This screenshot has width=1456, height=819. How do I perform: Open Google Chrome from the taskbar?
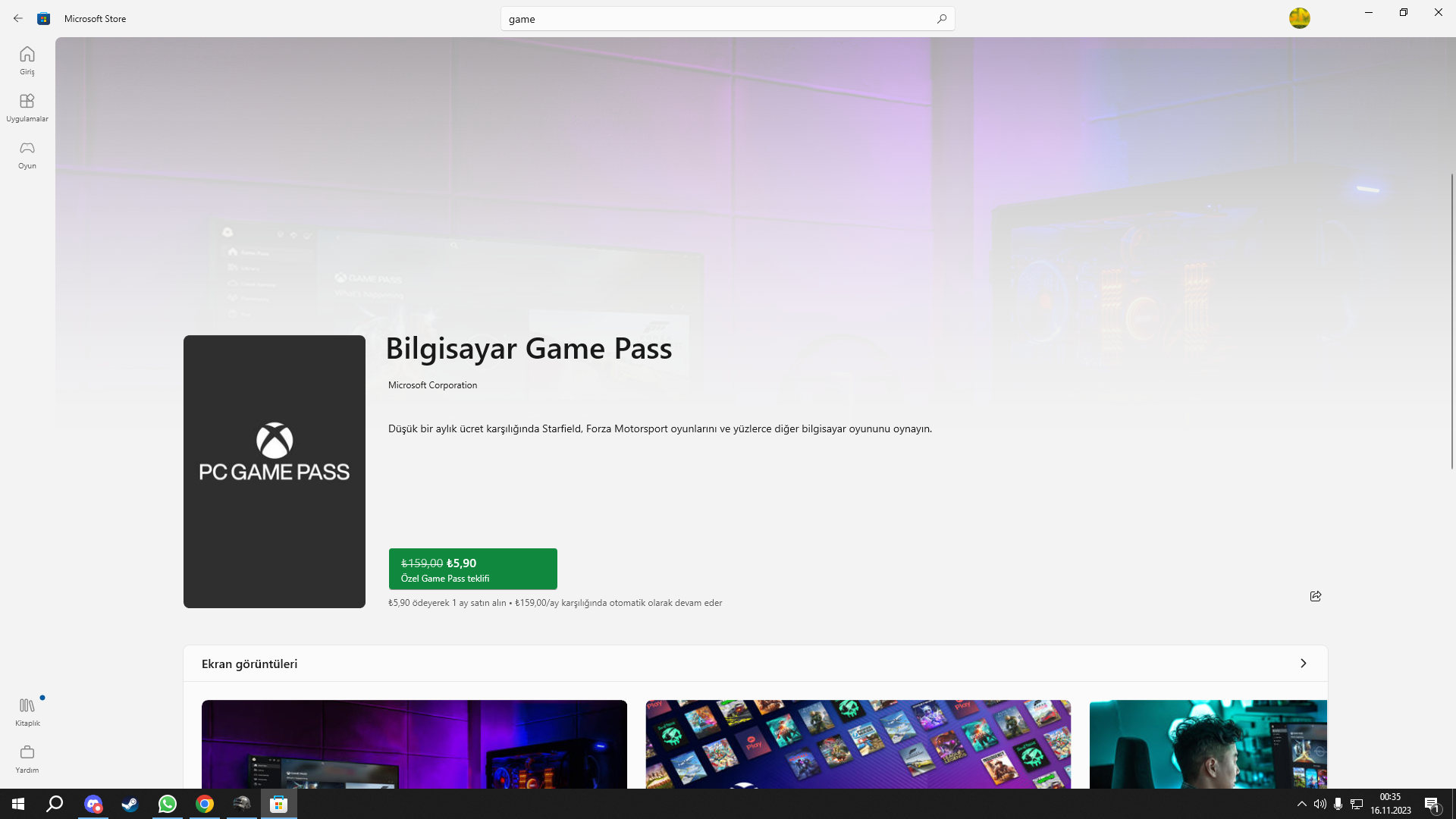[x=205, y=804]
